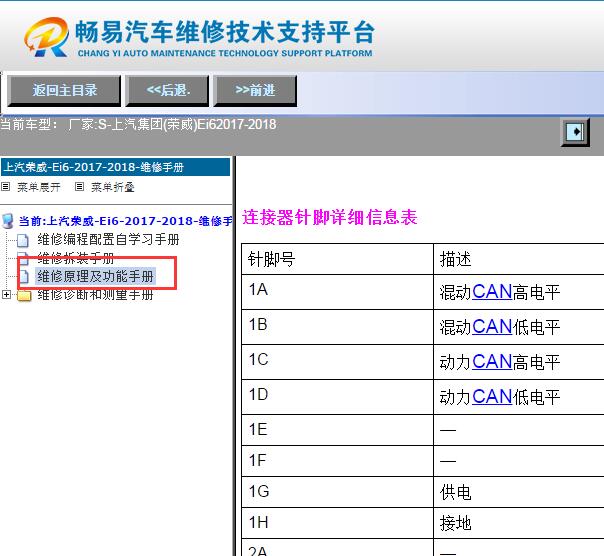This screenshot has height=556, width=604.
Task: Open 维修诊断和测量手册 folder label
Action: (x=95, y=295)
